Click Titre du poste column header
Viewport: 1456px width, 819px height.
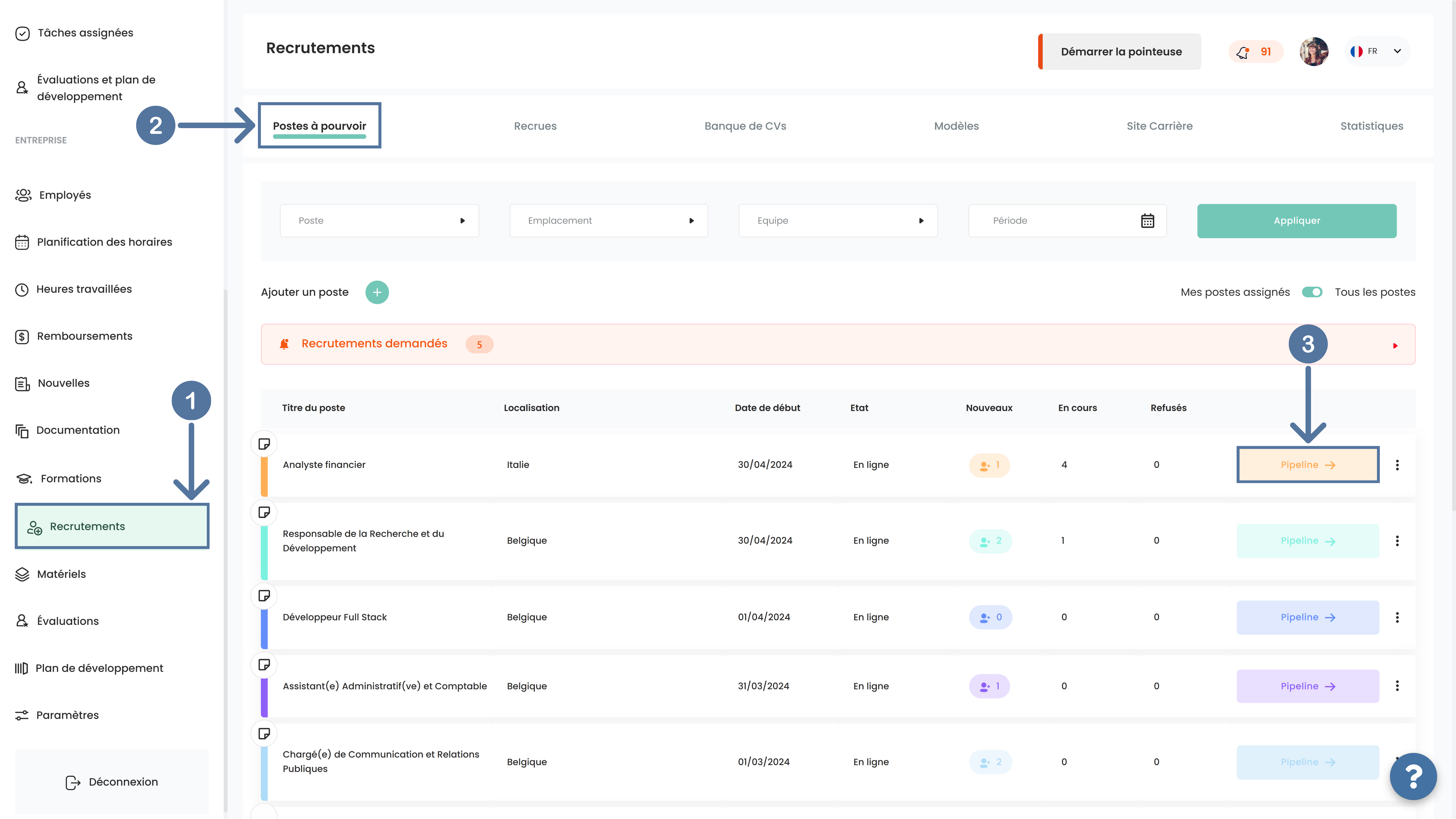pos(314,408)
